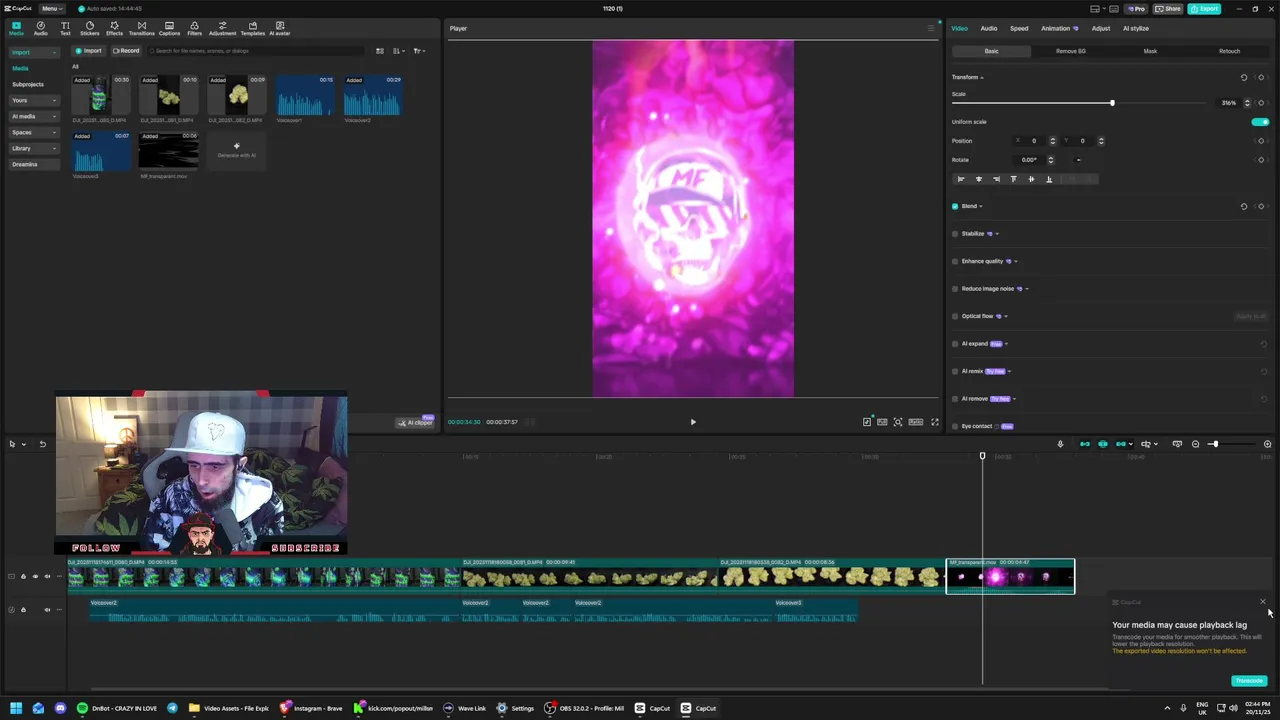This screenshot has height=720, width=1280.
Task: Enable the AI expand checkbox
Action: point(955,344)
